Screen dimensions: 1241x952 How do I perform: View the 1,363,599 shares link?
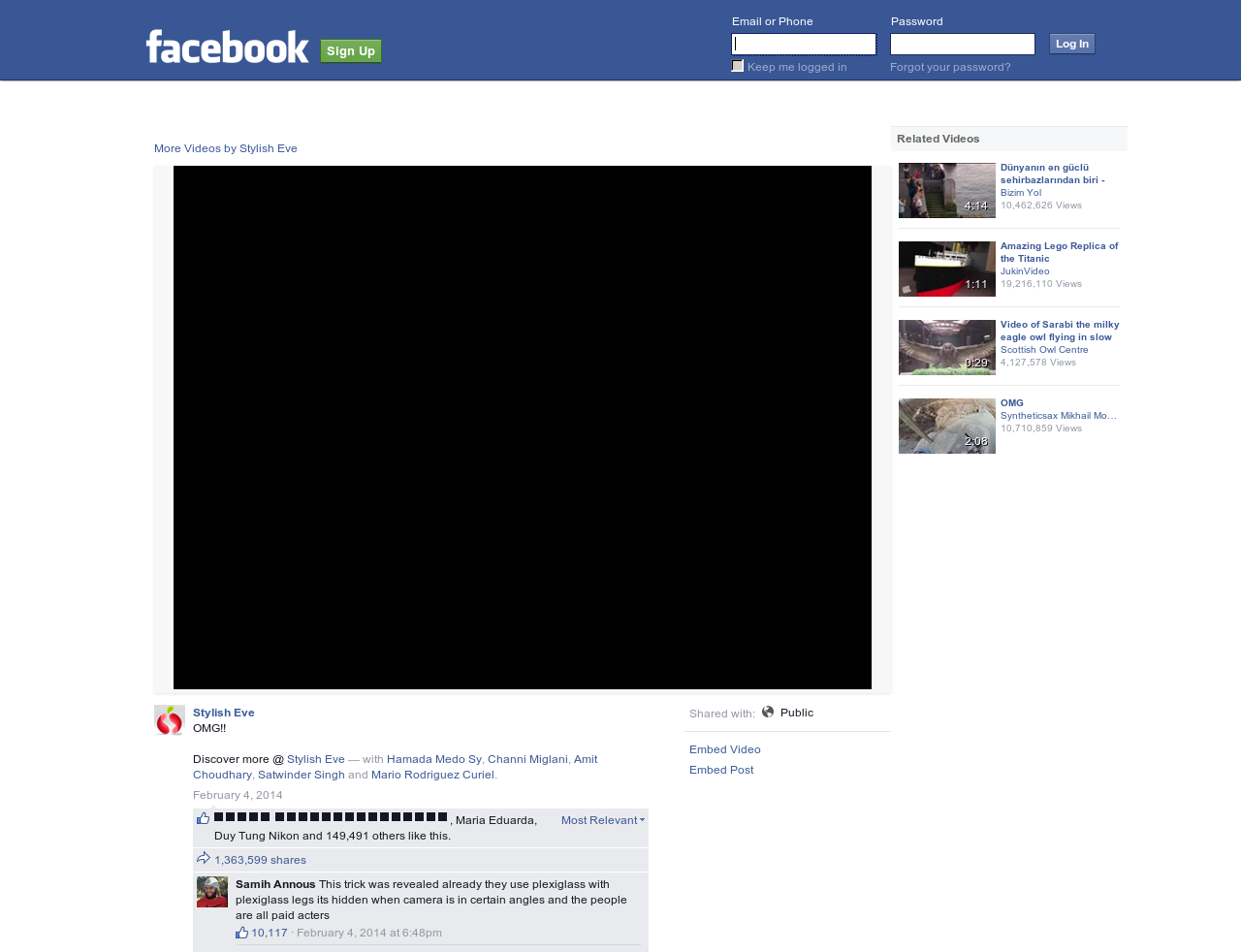260,860
